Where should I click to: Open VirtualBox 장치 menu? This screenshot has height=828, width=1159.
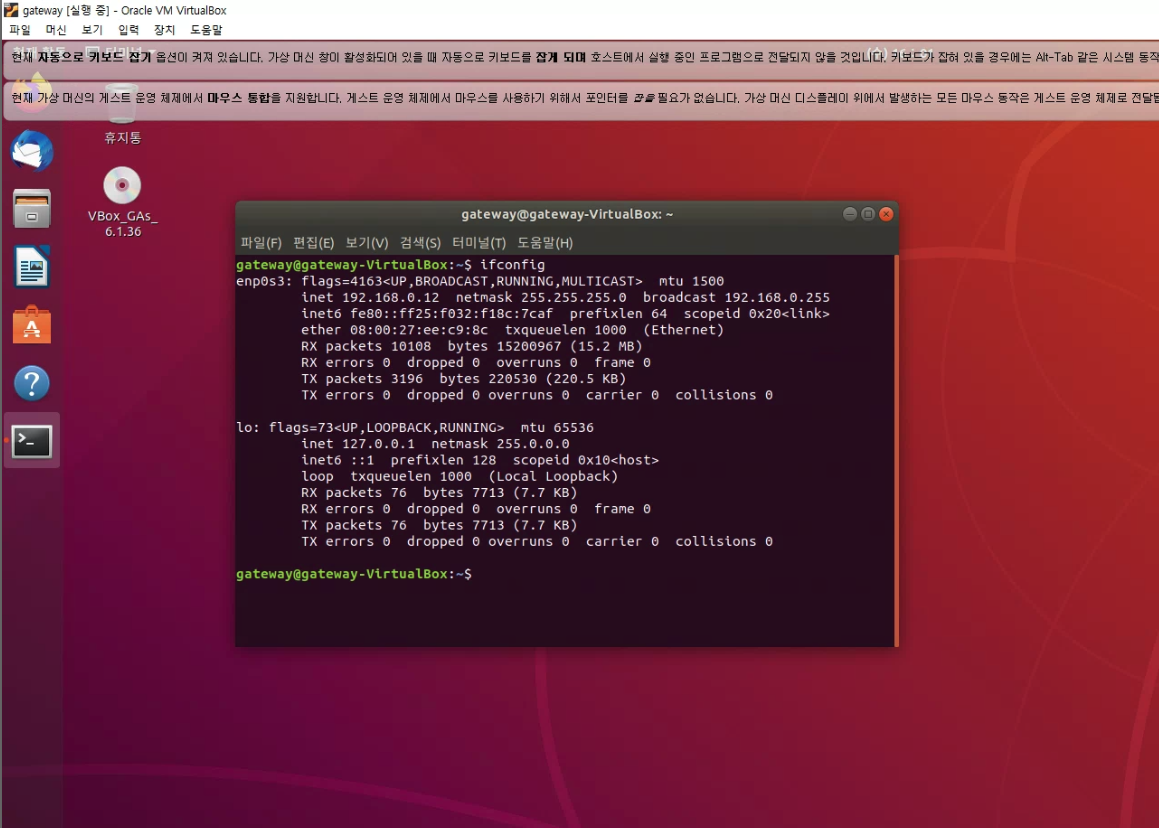(x=164, y=30)
